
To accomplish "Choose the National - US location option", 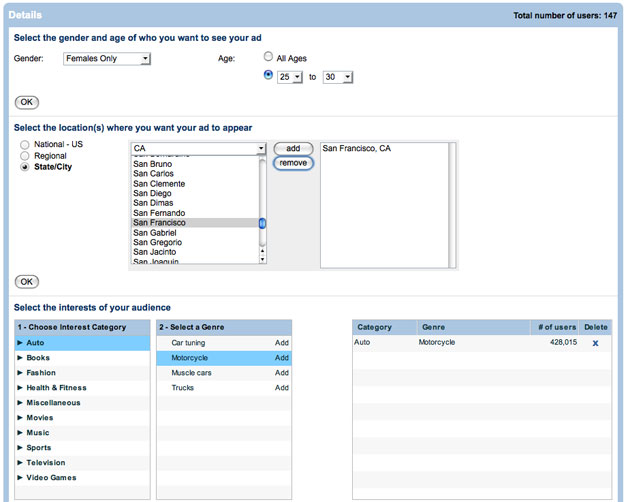I will (x=25, y=145).
